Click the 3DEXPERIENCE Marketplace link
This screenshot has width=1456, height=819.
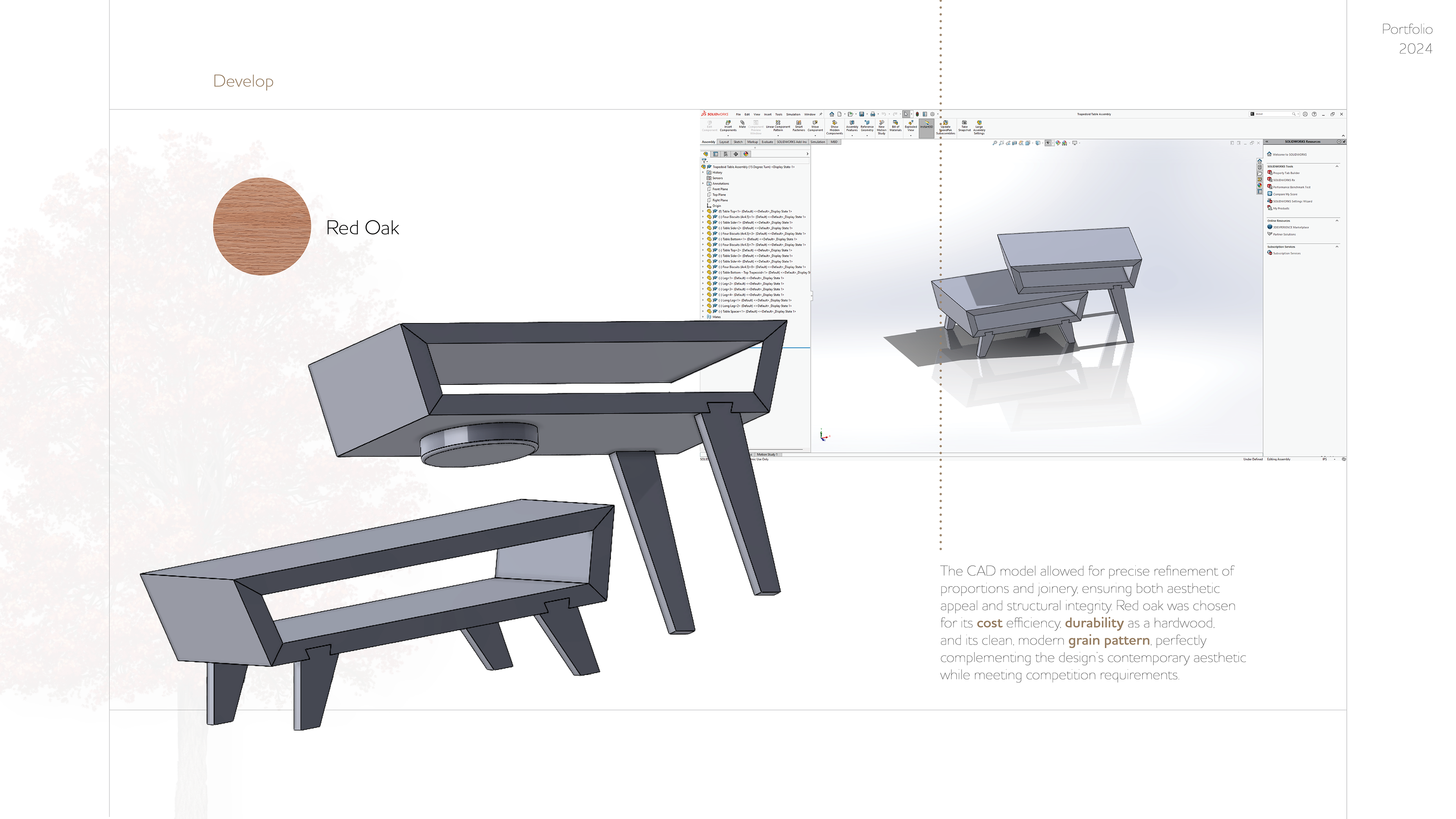coord(1290,227)
